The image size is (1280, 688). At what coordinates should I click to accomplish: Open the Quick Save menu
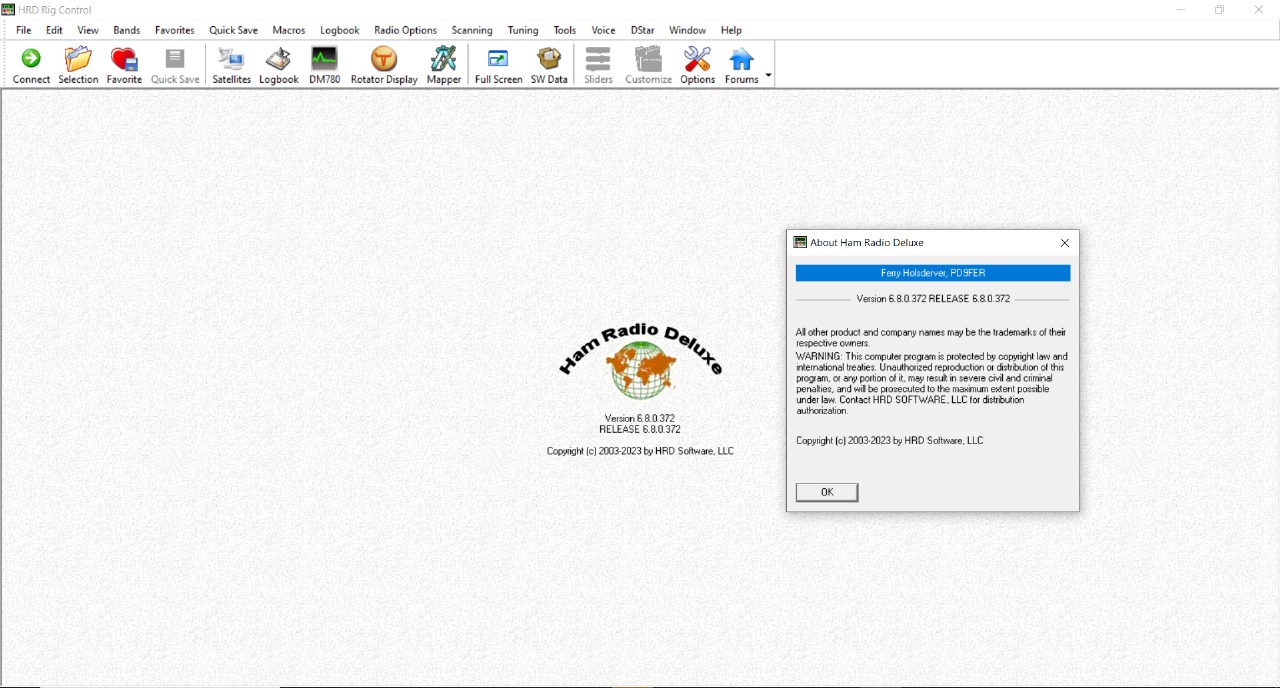(233, 30)
